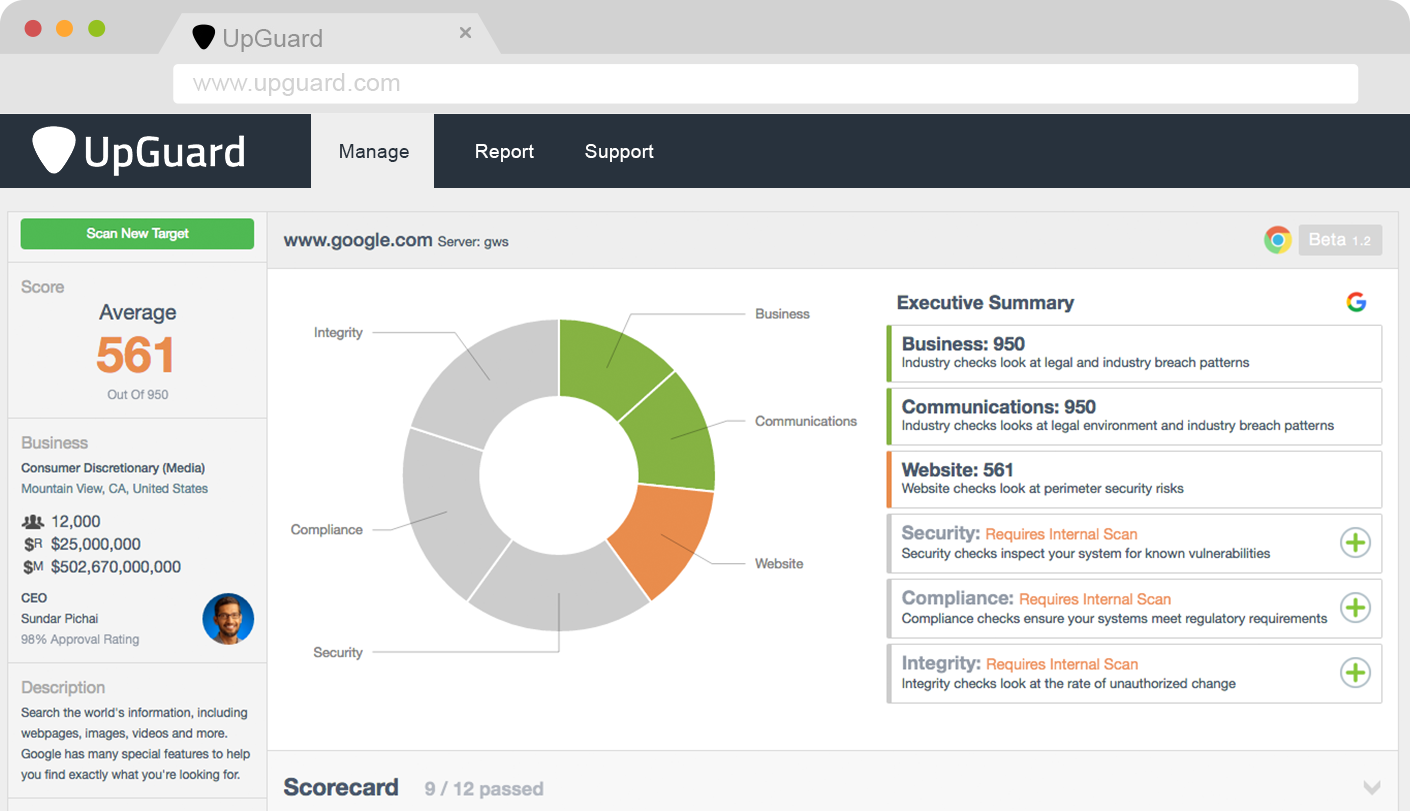Click the www.google.com target heading
The image size is (1410, 811).
click(358, 240)
